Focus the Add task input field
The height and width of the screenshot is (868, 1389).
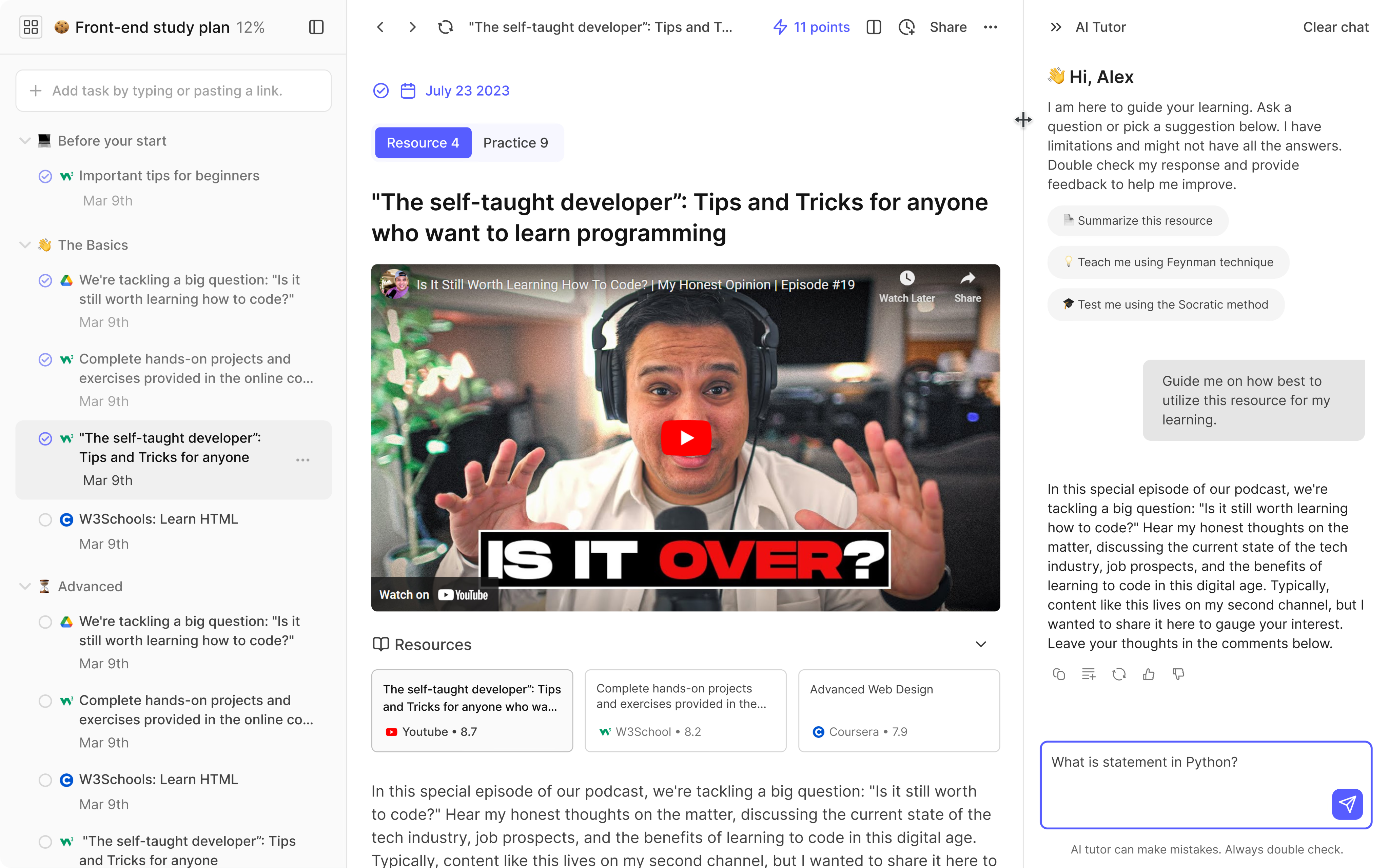coord(173,91)
